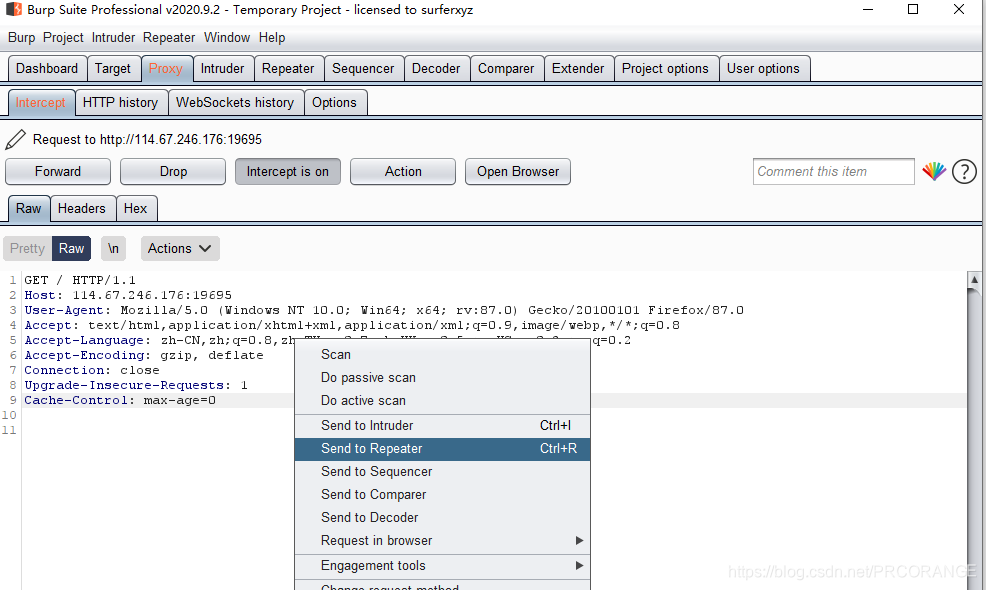Open the highlight color picker icon

(x=934, y=171)
